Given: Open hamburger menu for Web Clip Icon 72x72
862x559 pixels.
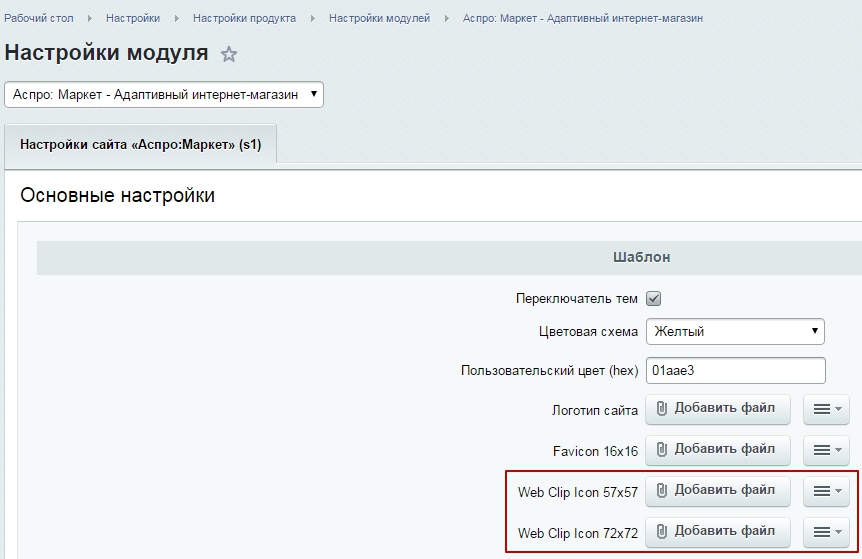Looking at the screenshot, I should [826, 532].
